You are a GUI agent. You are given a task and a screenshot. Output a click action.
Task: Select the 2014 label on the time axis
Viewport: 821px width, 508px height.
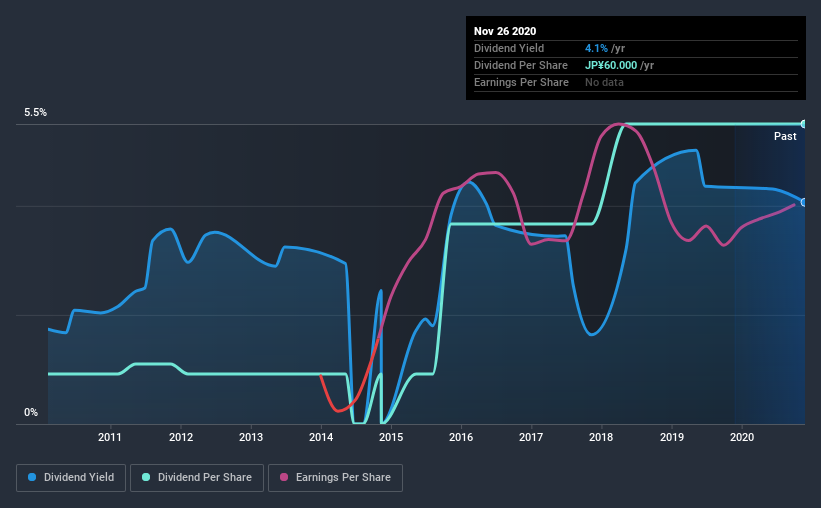321,437
